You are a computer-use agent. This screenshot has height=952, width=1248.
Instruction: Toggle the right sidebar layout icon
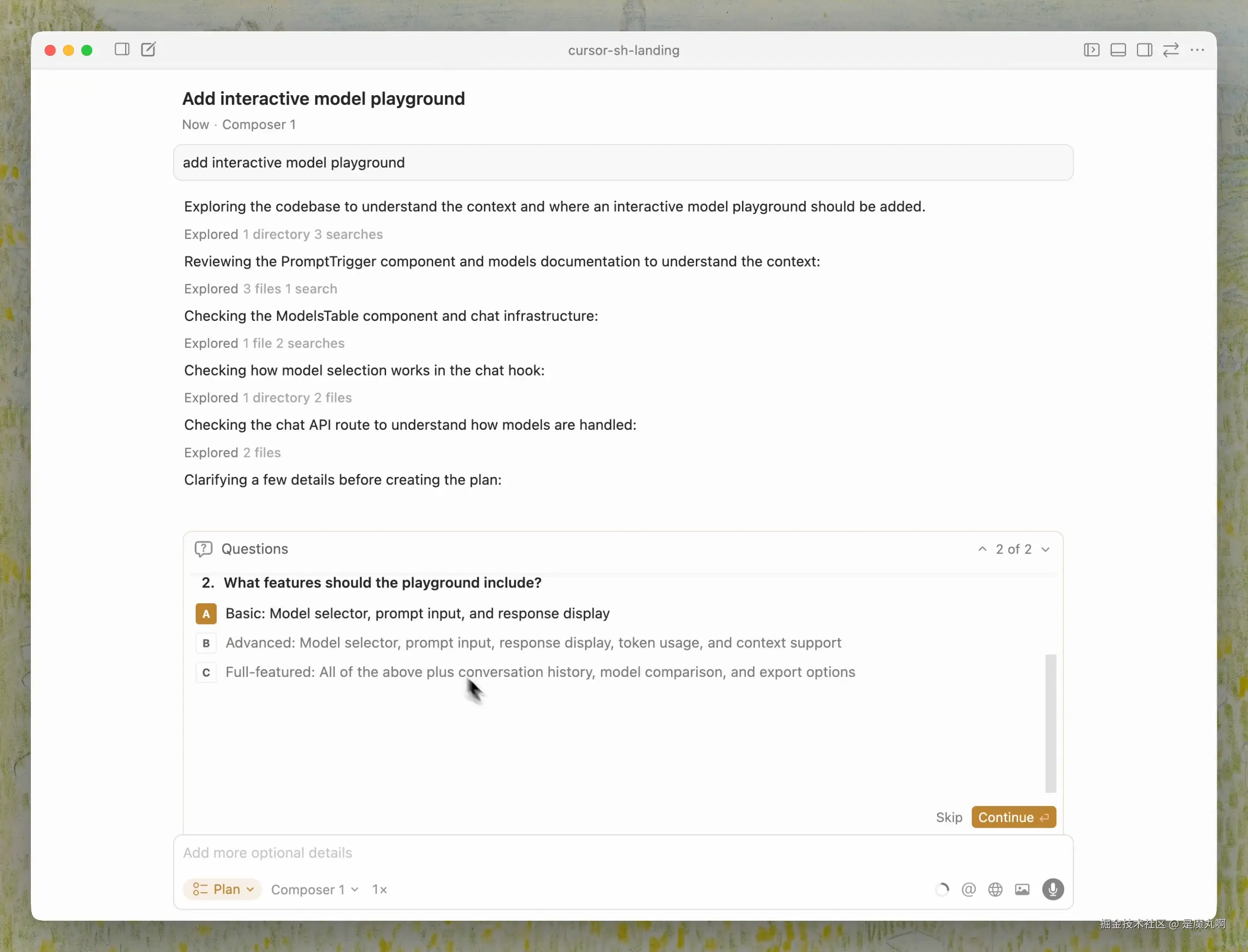[x=1144, y=50]
